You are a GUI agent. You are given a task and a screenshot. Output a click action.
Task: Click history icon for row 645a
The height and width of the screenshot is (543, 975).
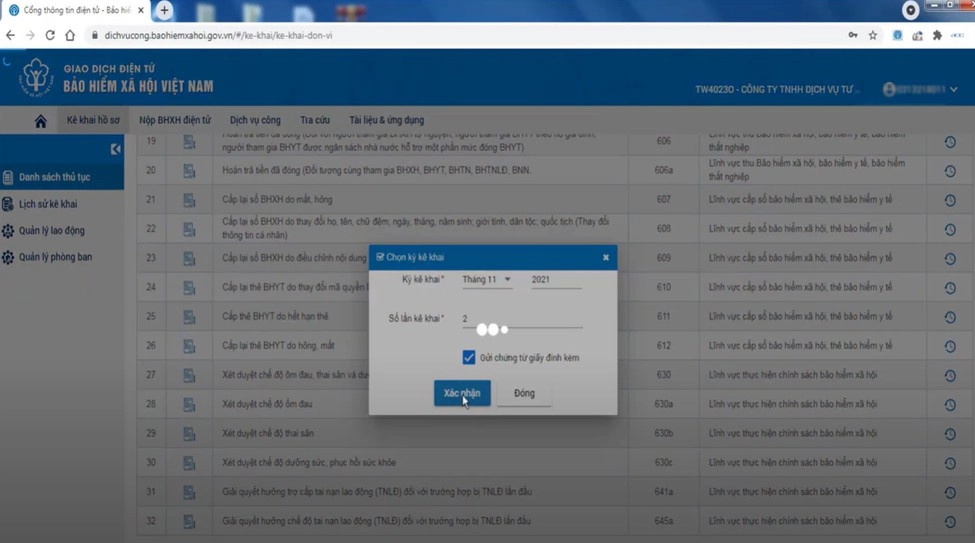949,522
